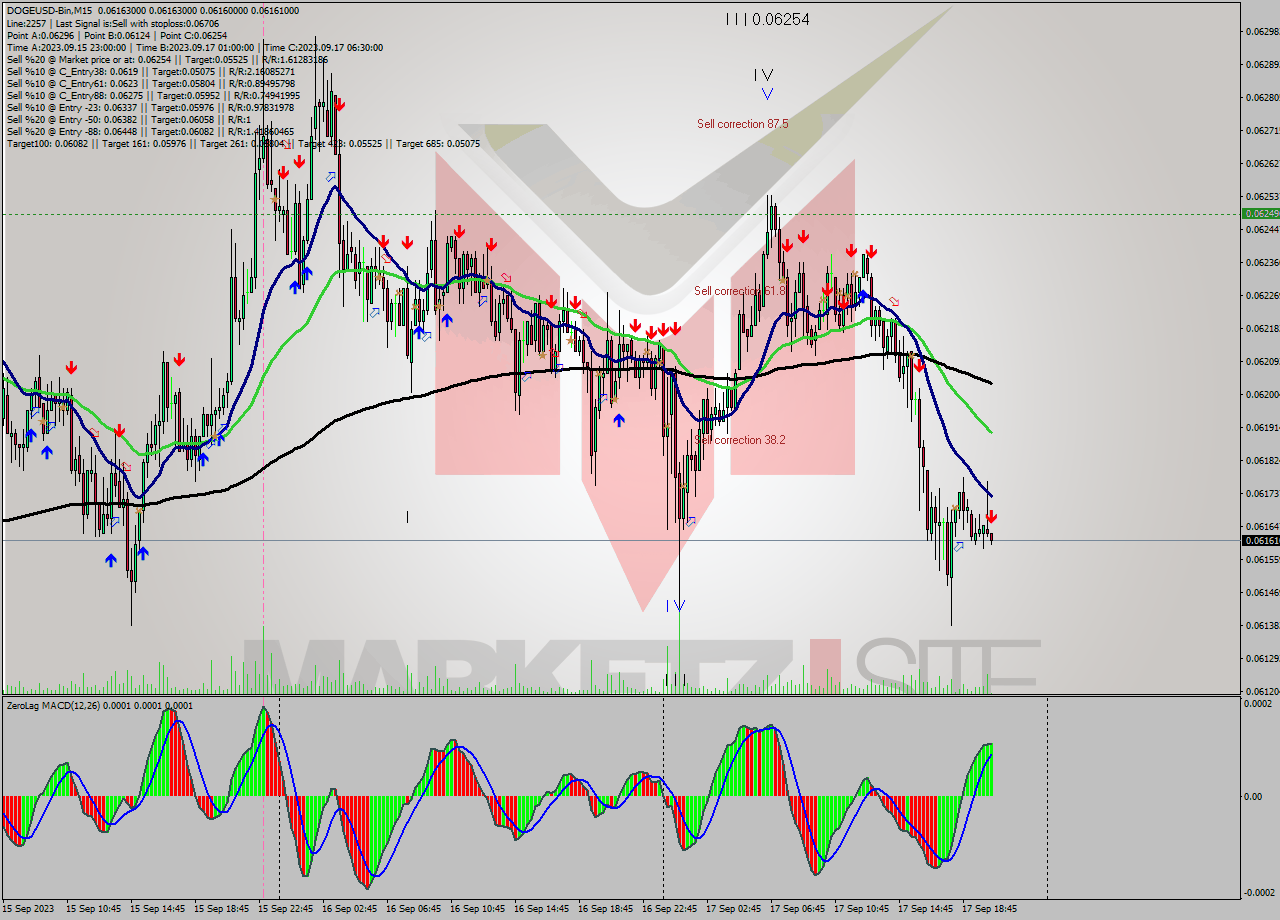Viewport: 1280px width, 920px height.
Task: Click the 'I I I 0.06254' wave label
Action: [767, 19]
